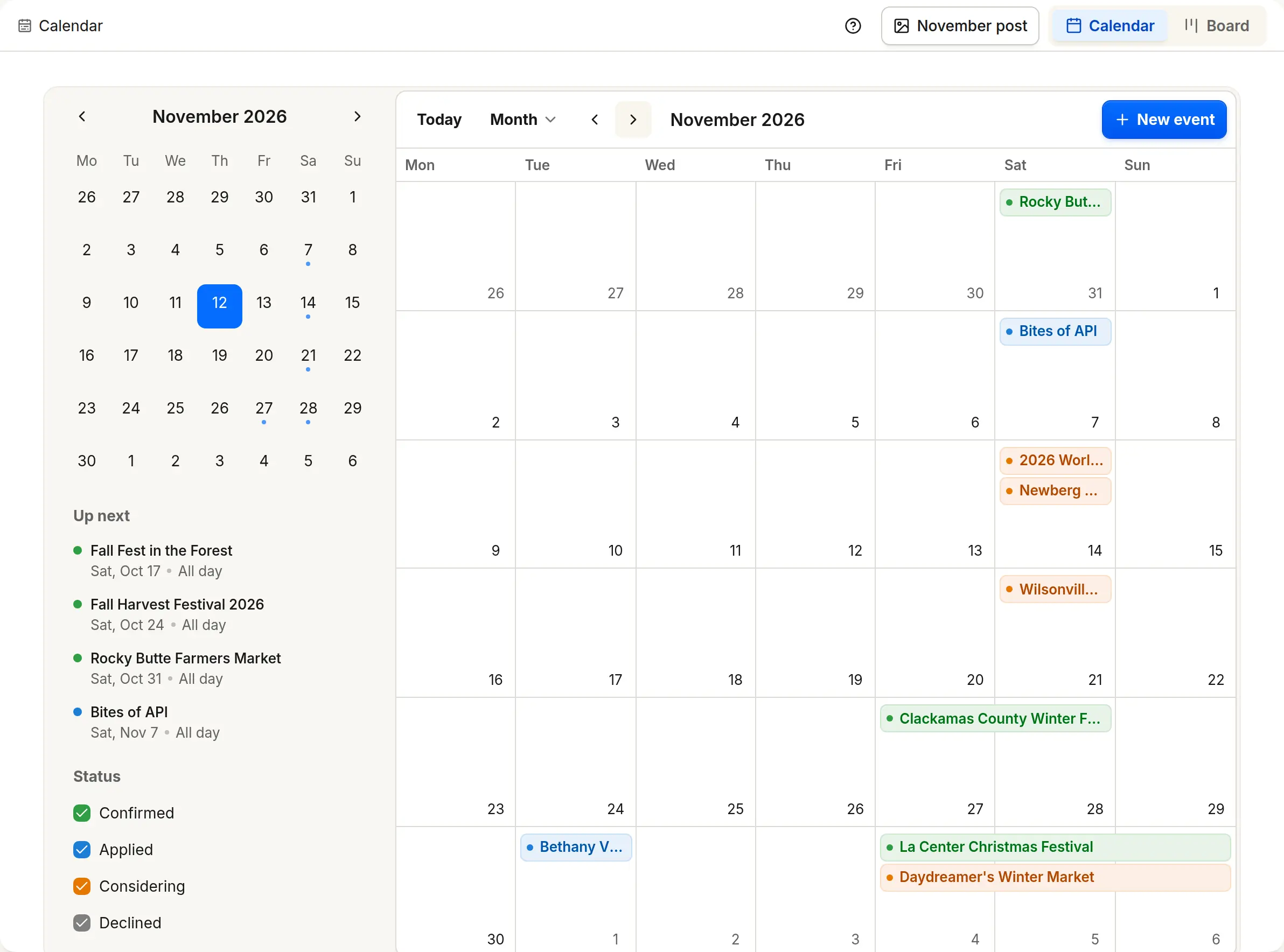Toggle the Declined status filter
The width and height of the screenshot is (1284, 952).
[x=82, y=923]
